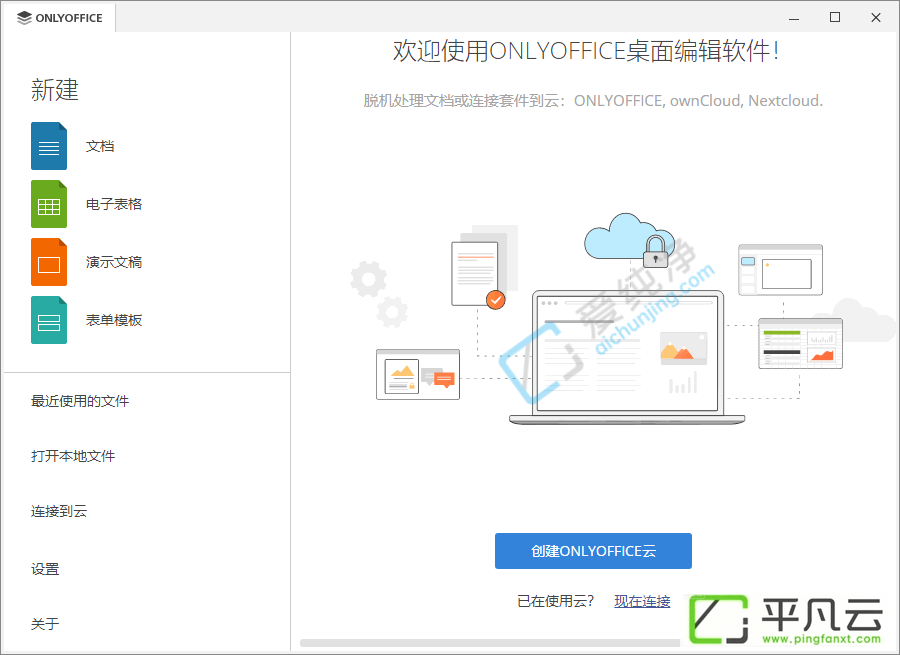Create a new 演示文稿

pyautogui.click(x=114, y=262)
